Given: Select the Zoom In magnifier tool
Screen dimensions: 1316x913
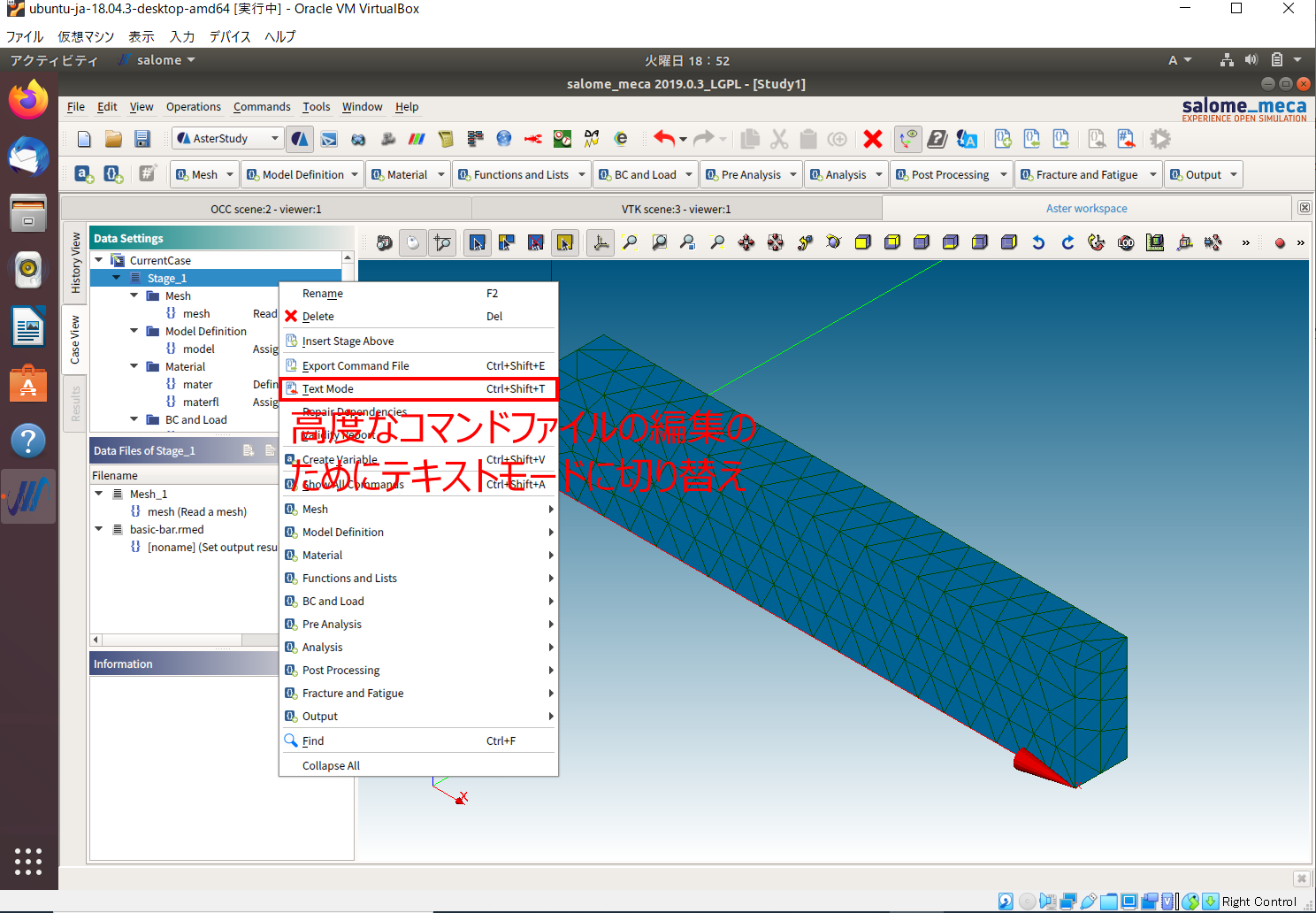Looking at the screenshot, I should coord(716,242).
